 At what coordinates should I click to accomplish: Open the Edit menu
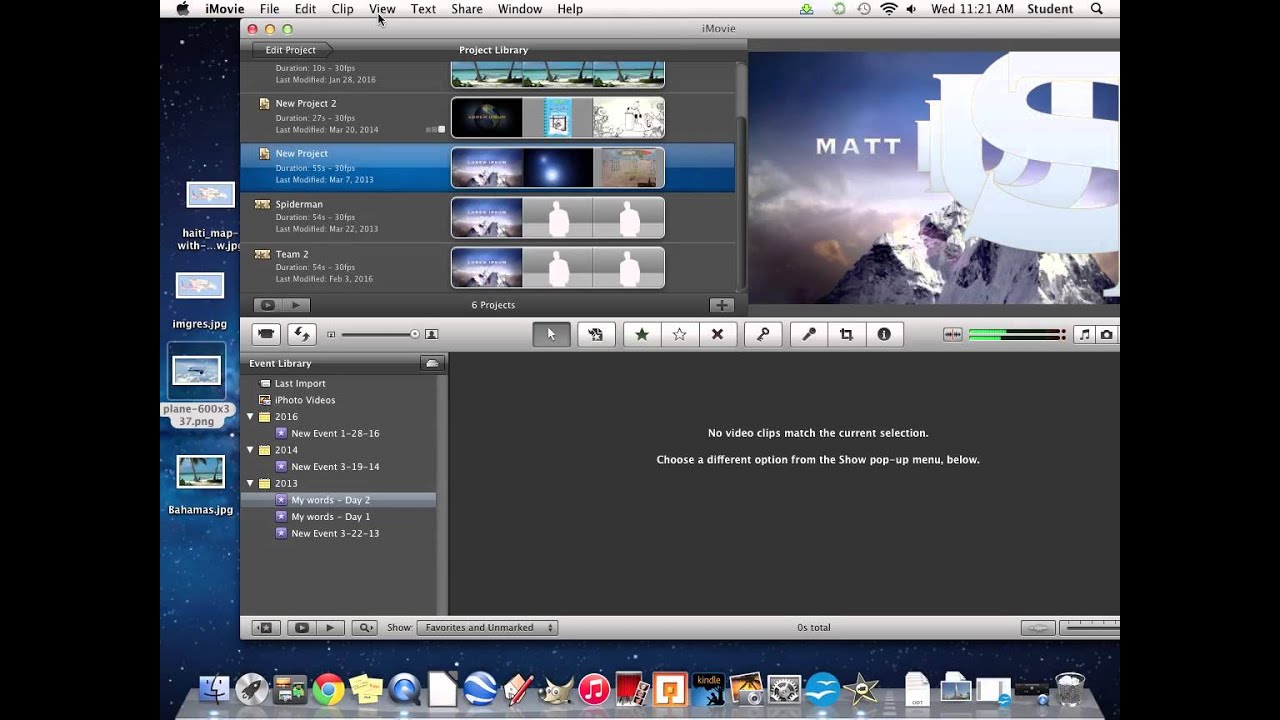click(305, 9)
